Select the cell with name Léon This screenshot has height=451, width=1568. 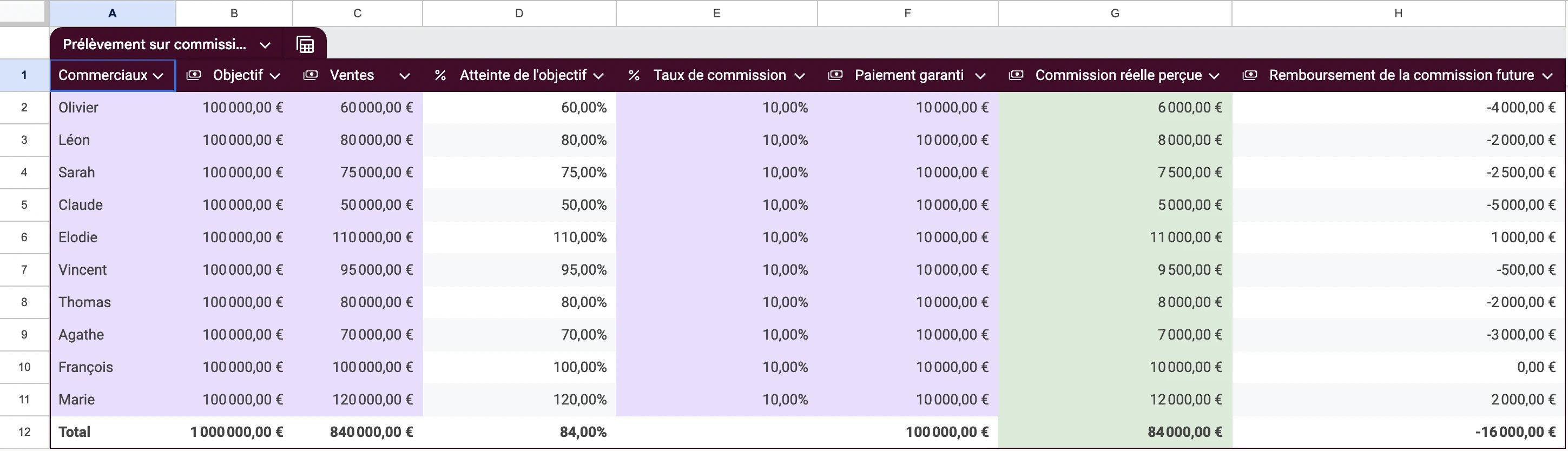(113, 140)
